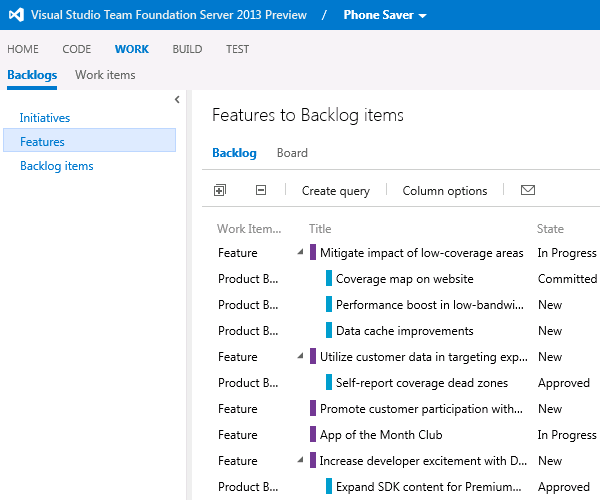Viewport: 600px width, 500px height.
Task: Collapse the Utilize customer data feature
Action: 301,357
